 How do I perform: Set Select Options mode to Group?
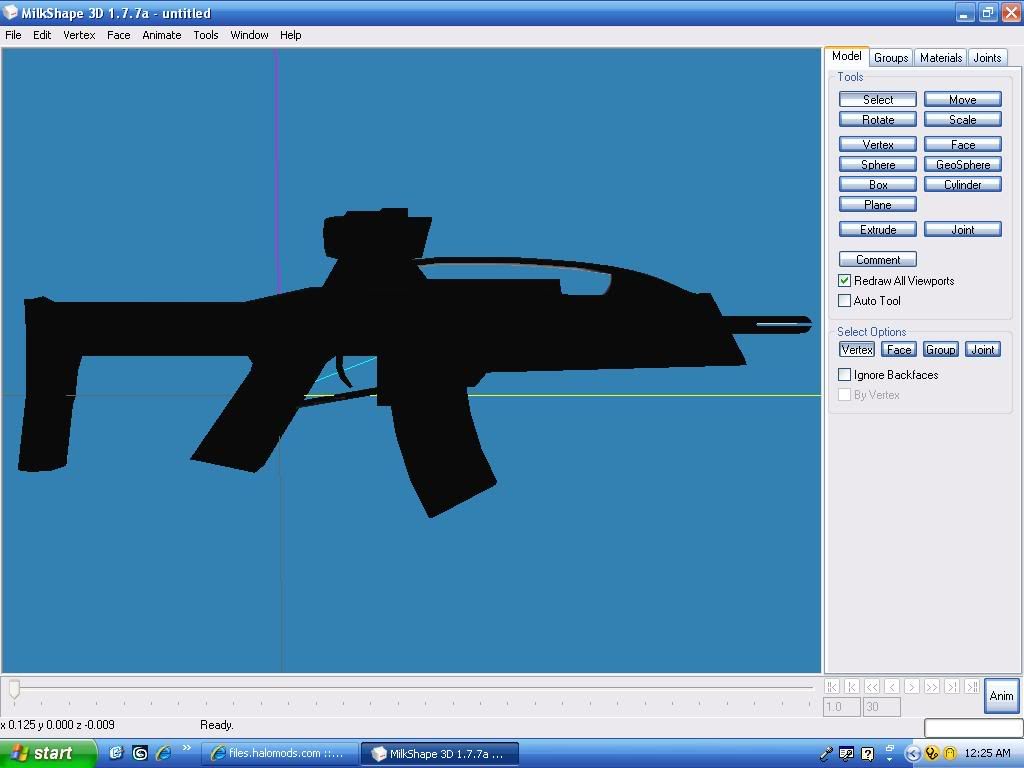point(940,349)
